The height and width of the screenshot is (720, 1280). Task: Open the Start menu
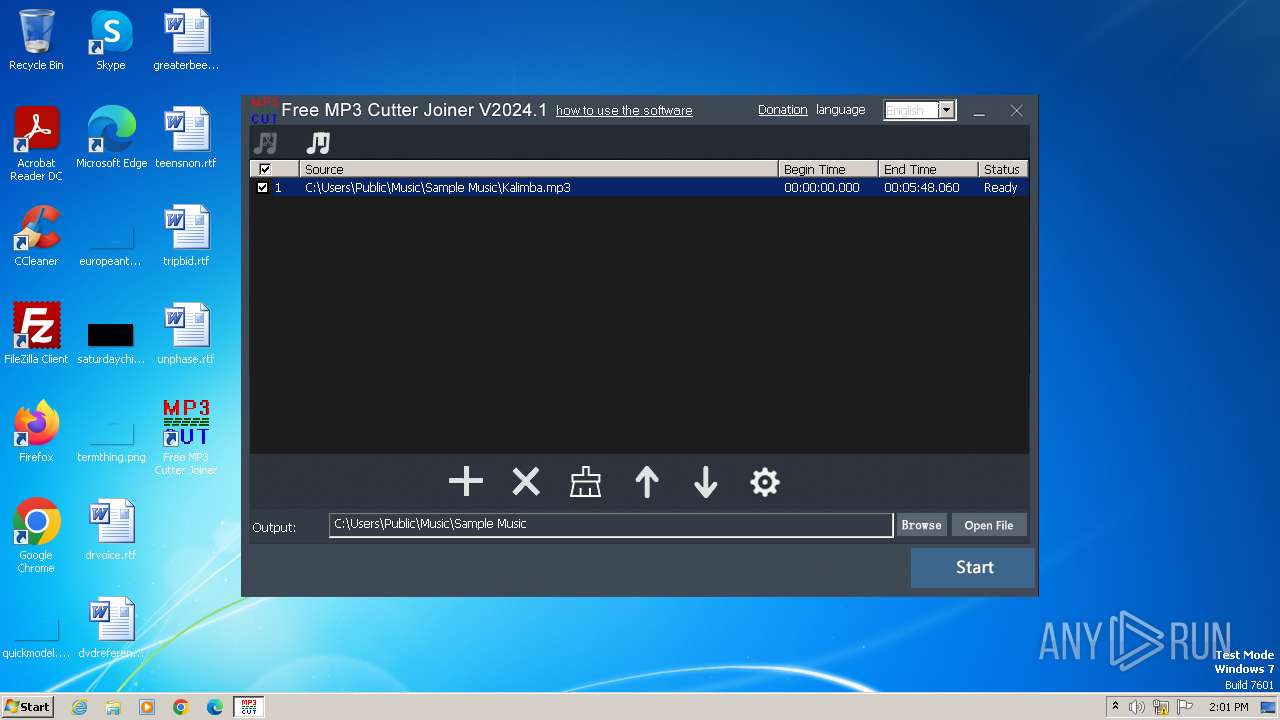(27, 706)
